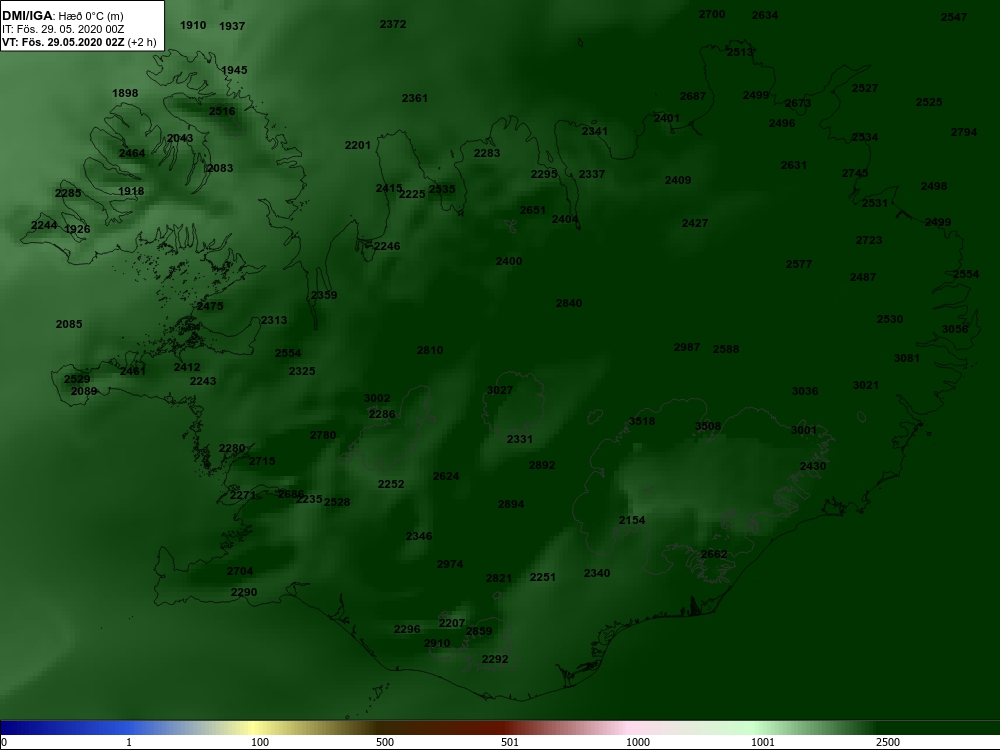Click the 2290 label
This screenshot has width=1000, height=750.
pyautogui.click(x=244, y=592)
